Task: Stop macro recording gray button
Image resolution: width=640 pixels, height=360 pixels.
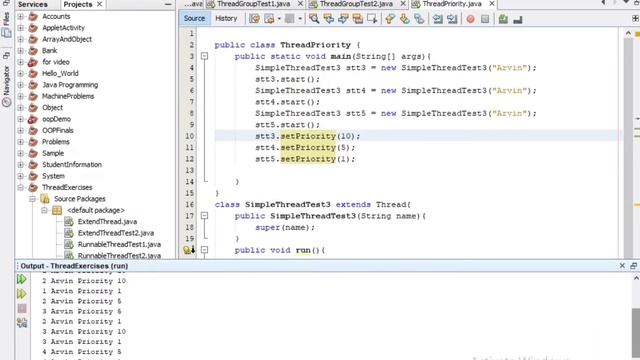Action: click(x=485, y=19)
